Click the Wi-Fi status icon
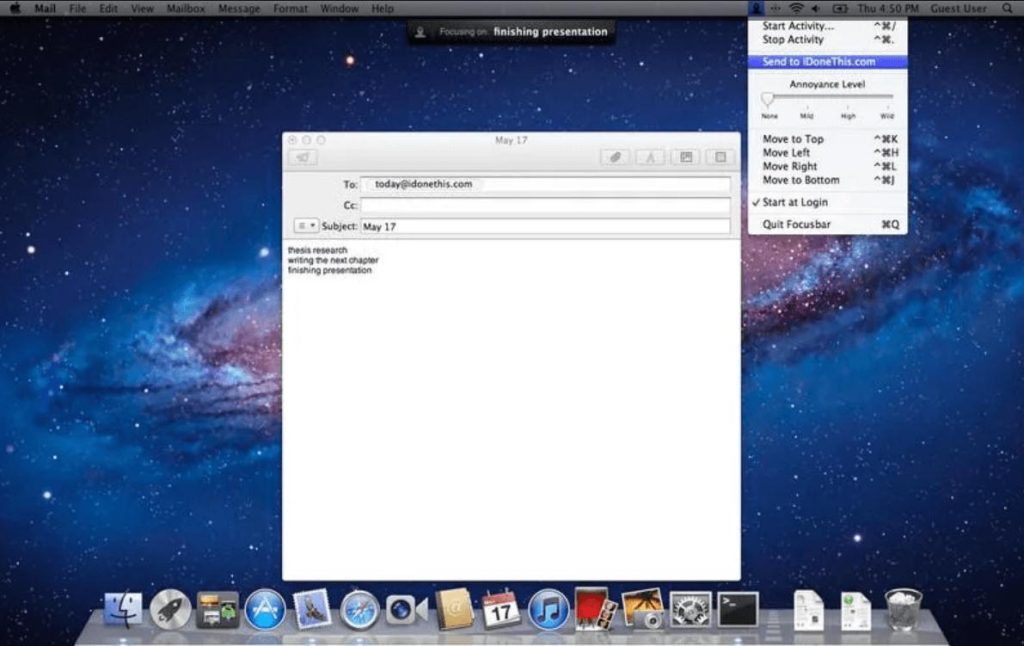 point(795,8)
